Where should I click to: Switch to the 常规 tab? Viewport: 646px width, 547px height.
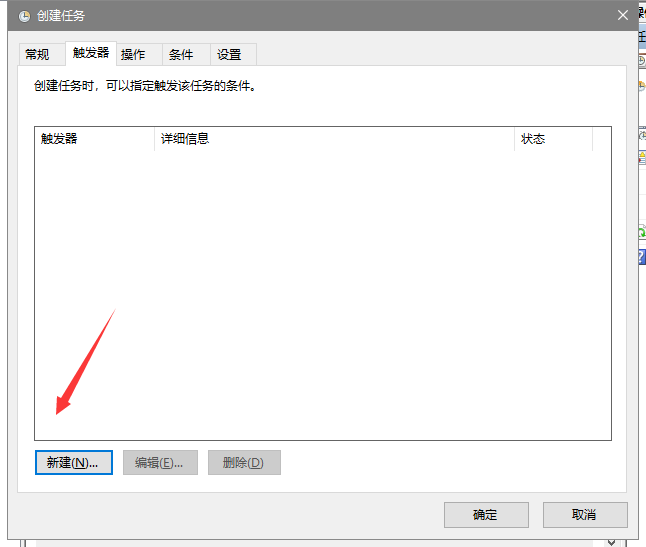37,55
